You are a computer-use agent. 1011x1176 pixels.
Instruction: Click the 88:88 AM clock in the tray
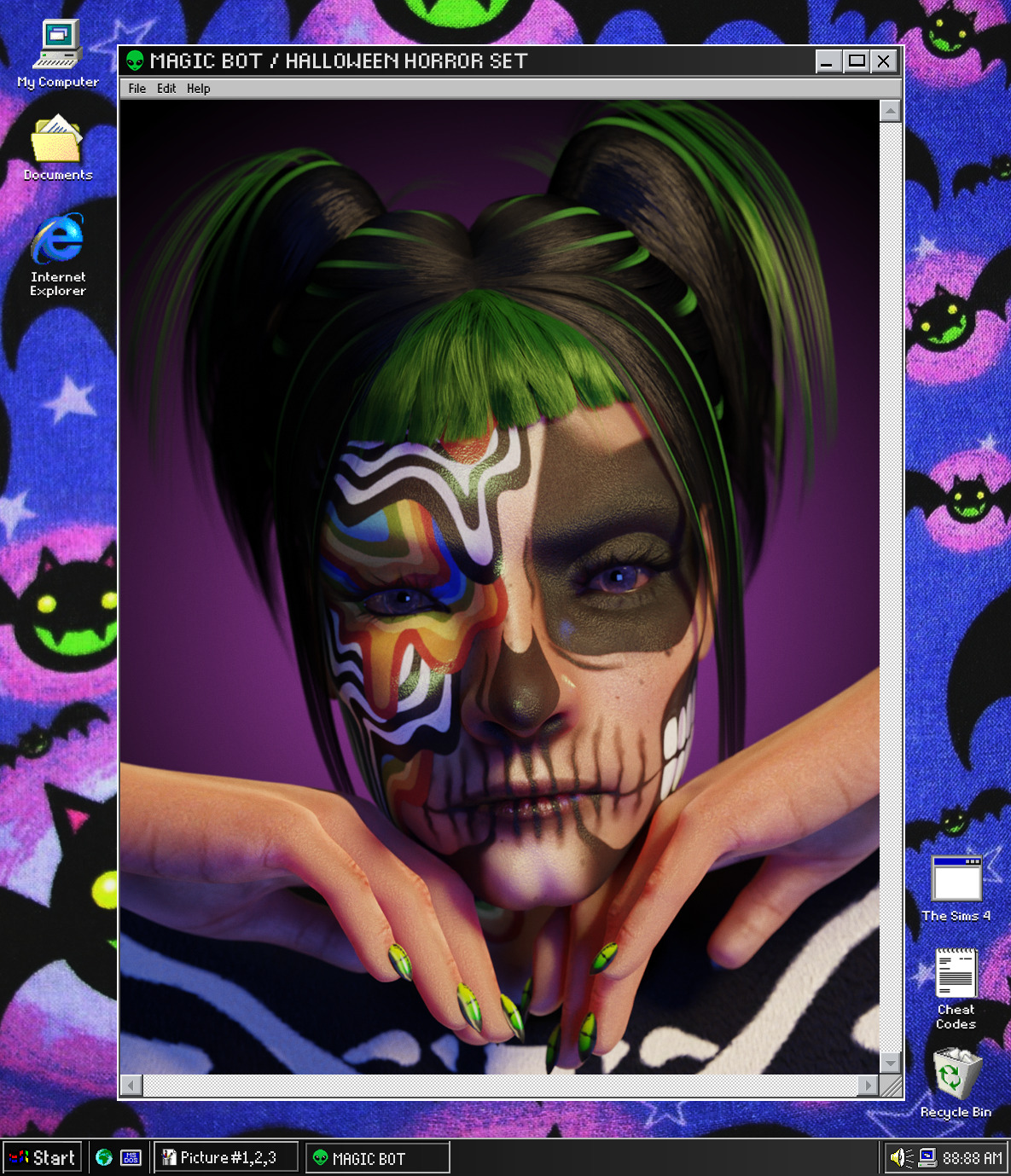[x=972, y=1157]
